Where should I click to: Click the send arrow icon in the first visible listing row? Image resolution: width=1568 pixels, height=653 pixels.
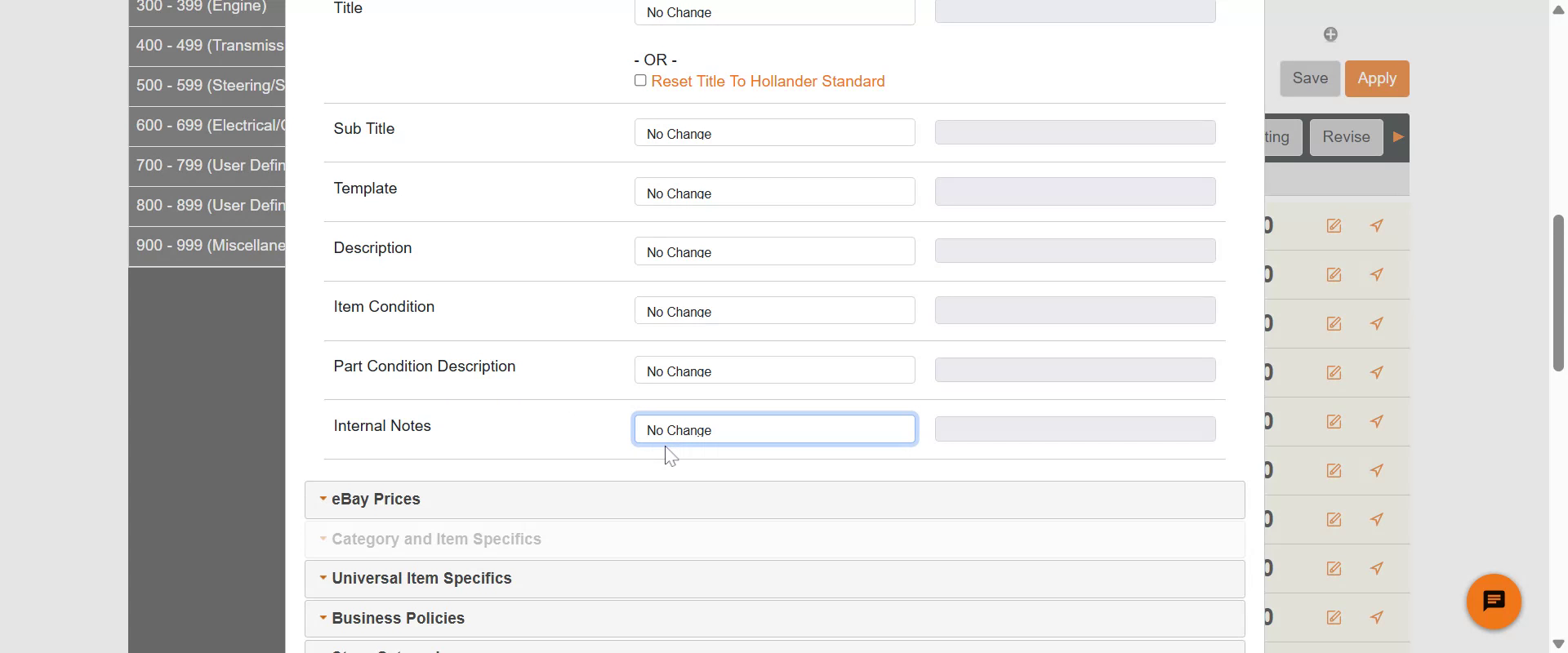[1377, 226]
